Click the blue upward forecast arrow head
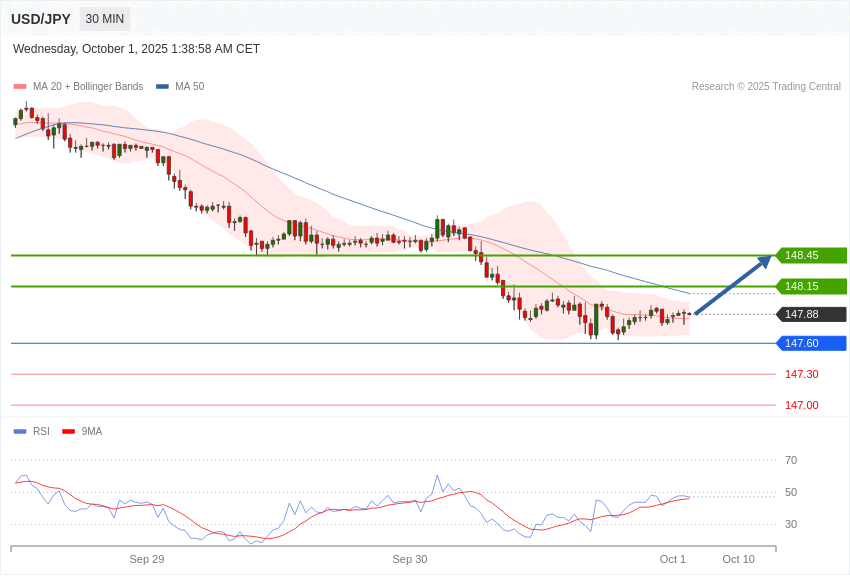This screenshot has width=850, height=576. [765, 260]
